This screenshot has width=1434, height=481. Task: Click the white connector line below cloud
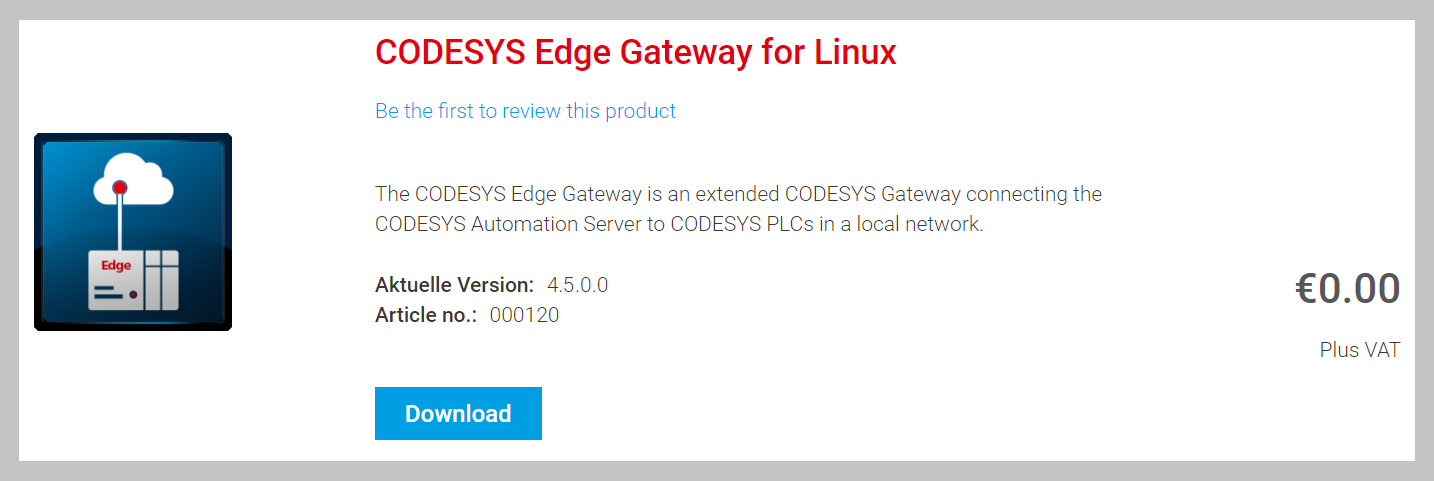pyautogui.click(x=120, y=222)
